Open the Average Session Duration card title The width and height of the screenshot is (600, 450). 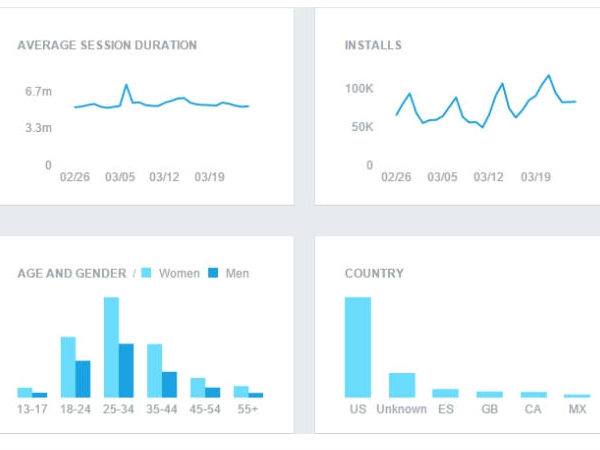[107, 45]
